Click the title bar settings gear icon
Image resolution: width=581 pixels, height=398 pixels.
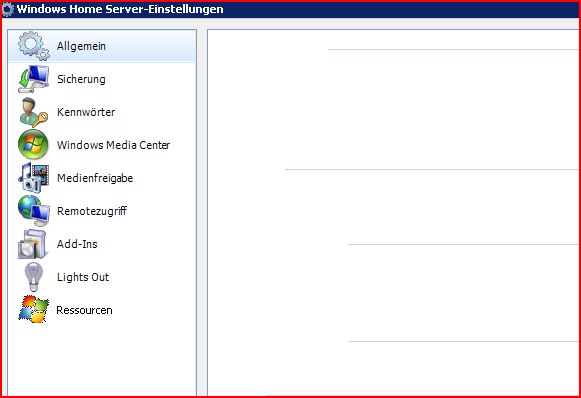[x=8, y=9]
